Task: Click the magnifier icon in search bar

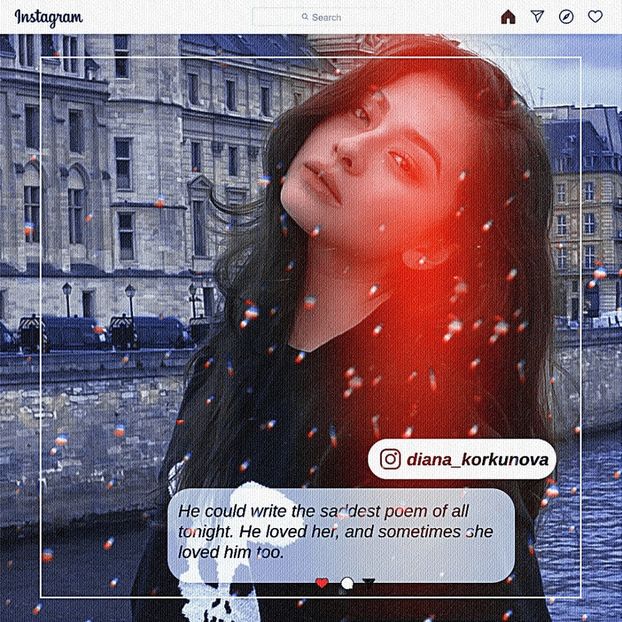Action: pos(305,17)
